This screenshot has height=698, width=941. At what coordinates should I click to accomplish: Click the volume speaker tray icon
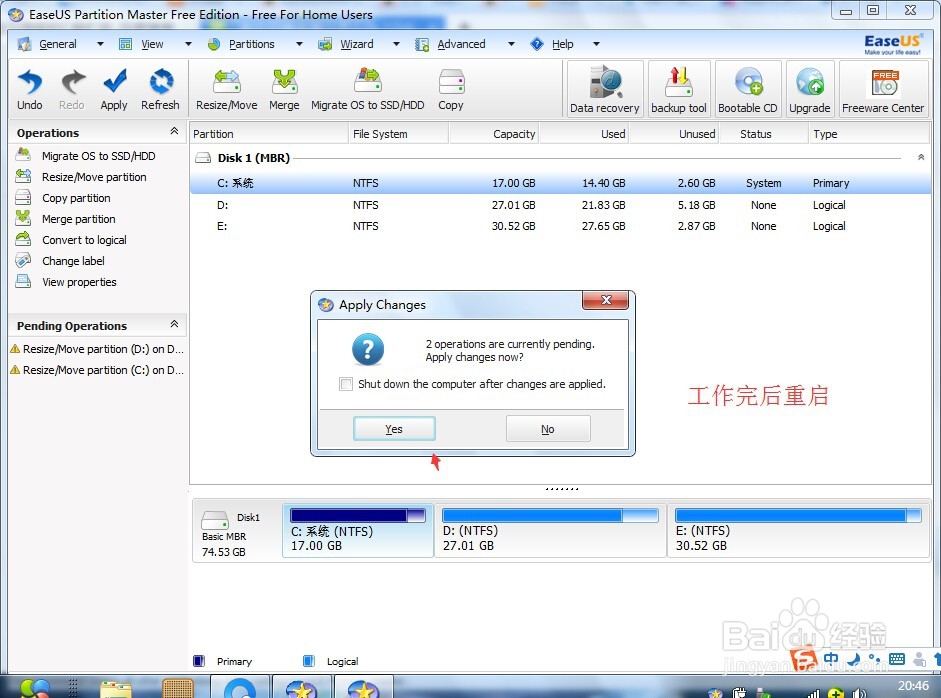point(858,693)
